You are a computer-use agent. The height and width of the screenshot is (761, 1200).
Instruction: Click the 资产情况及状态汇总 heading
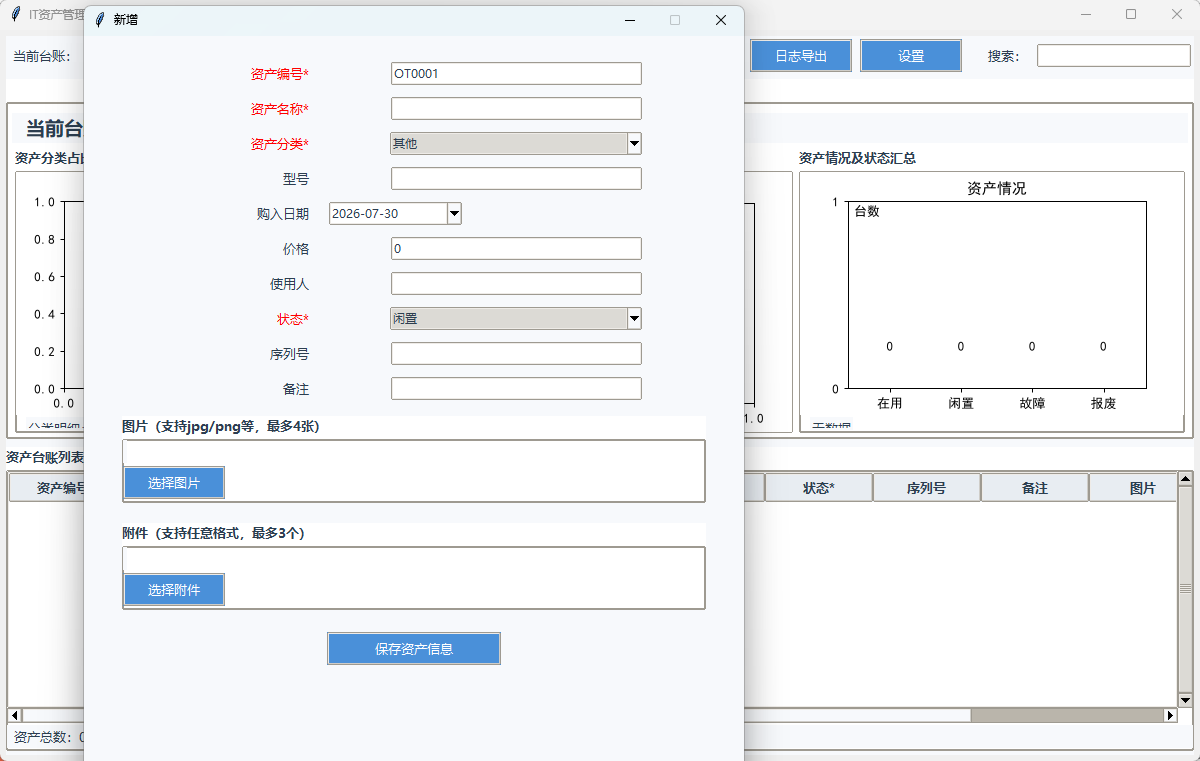coord(857,158)
